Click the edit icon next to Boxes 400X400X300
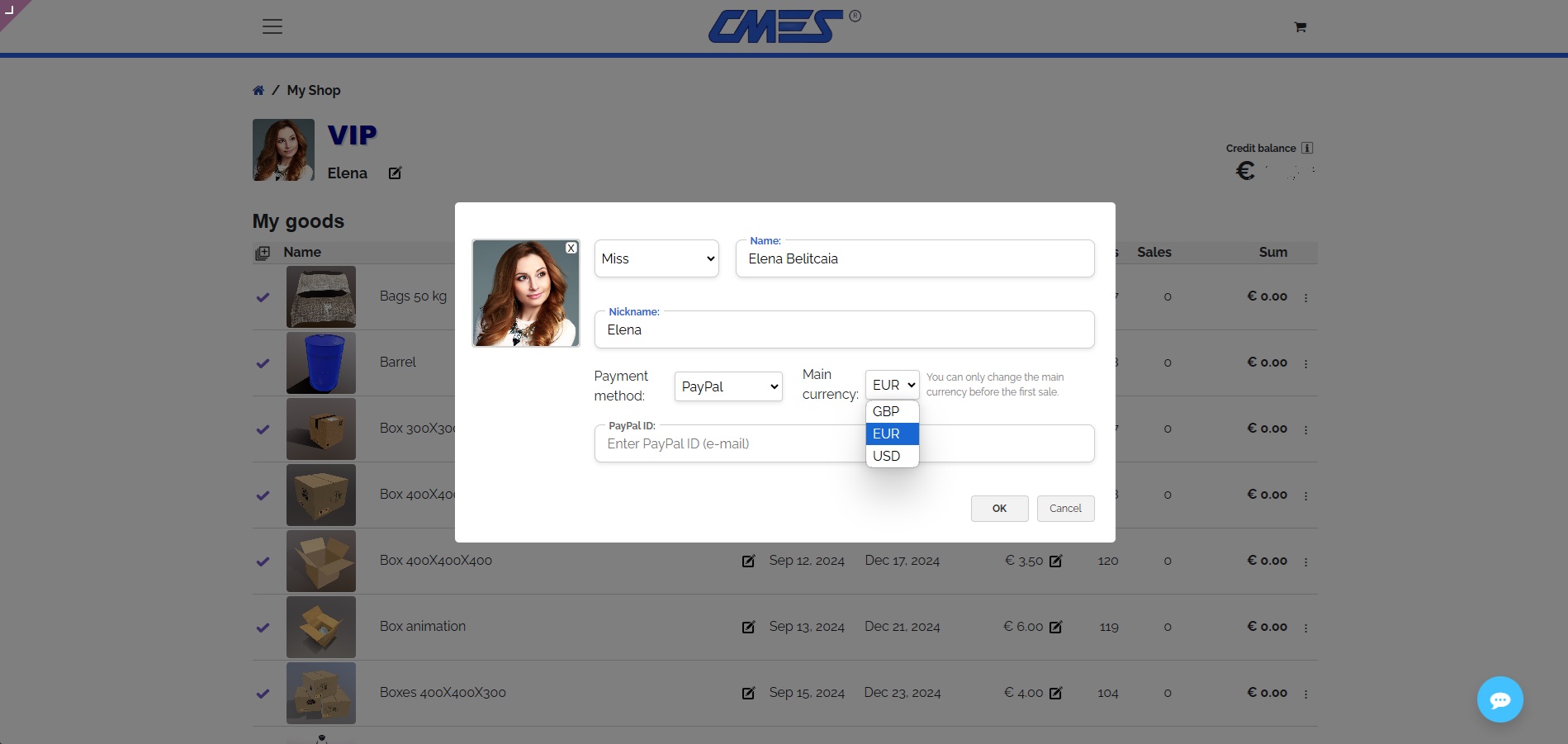Image resolution: width=1568 pixels, height=744 pixels. [748, 693]
